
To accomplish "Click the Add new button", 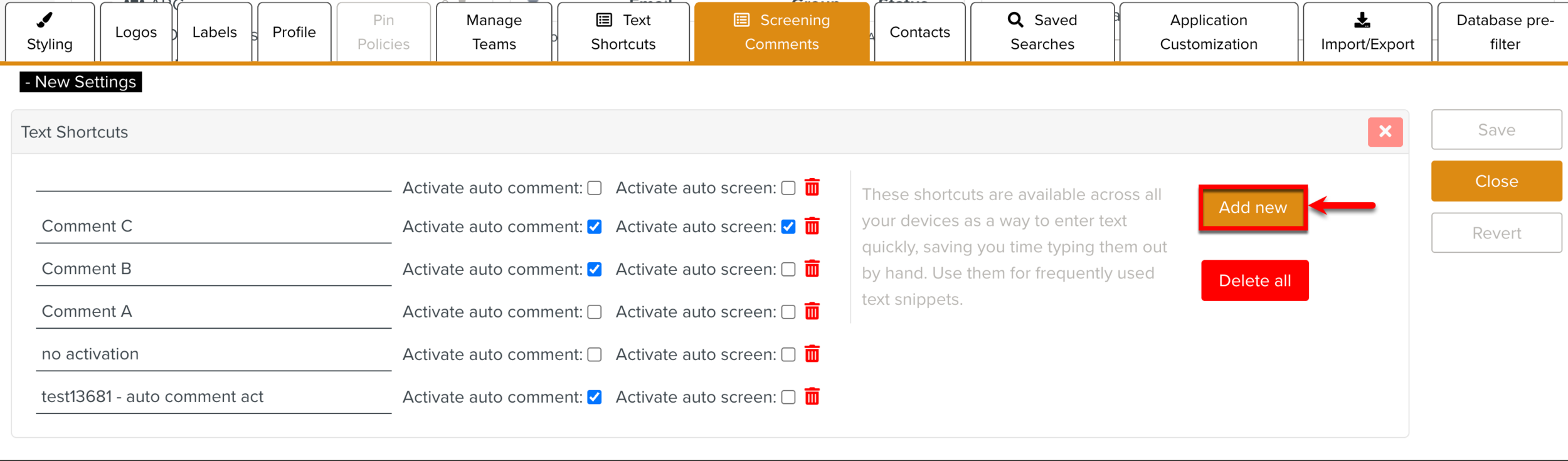I will click(x=1253, y=208).
